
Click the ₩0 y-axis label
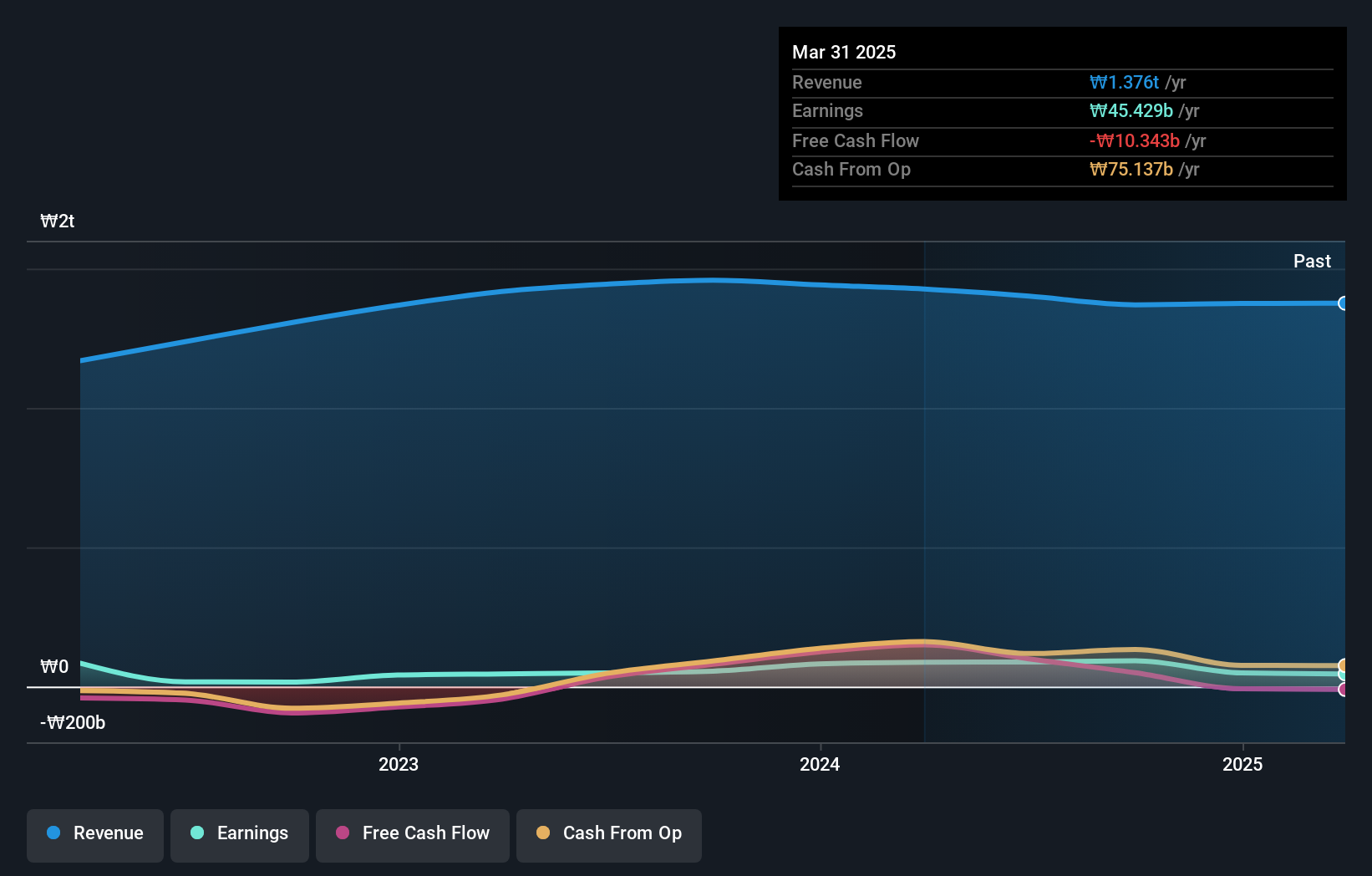pos(54,666)
